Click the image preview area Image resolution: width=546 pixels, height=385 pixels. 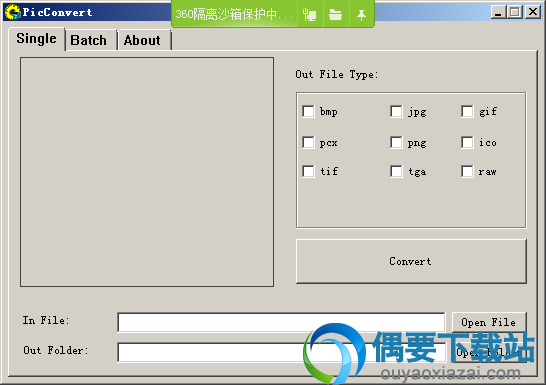click(x=147, y=172)
